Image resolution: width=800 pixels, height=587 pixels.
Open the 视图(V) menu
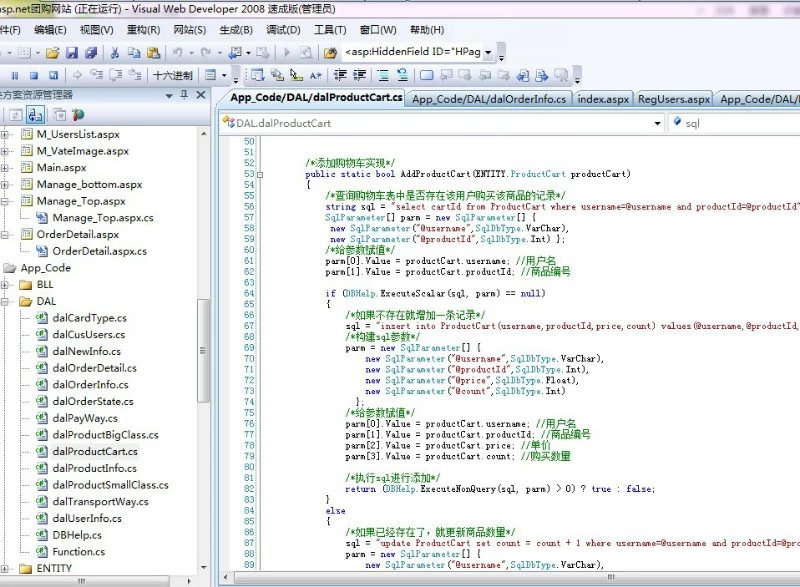pyautogui.click(x=96, y=30)
